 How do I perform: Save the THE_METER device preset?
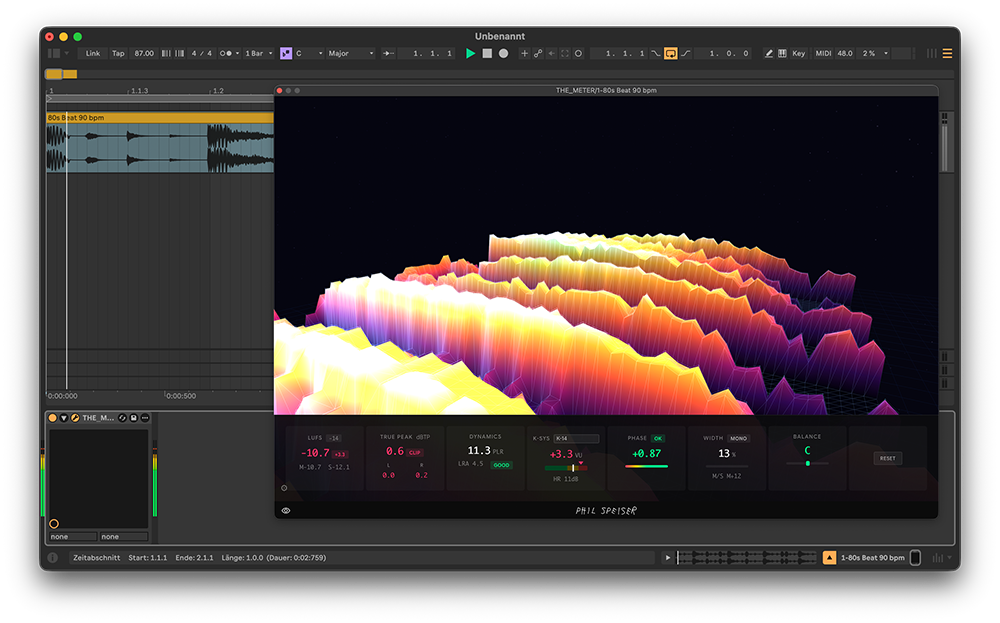tap(134, 417)
